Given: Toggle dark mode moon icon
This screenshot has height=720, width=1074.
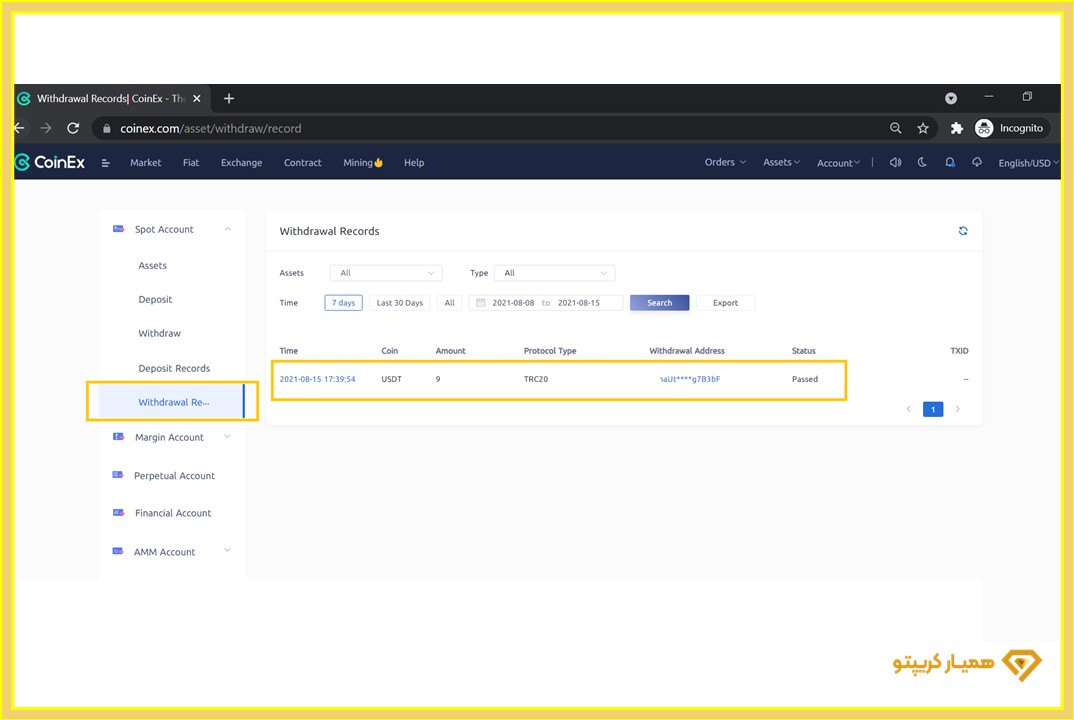Looking at the screenshot, I should click(x=922, y=163).
